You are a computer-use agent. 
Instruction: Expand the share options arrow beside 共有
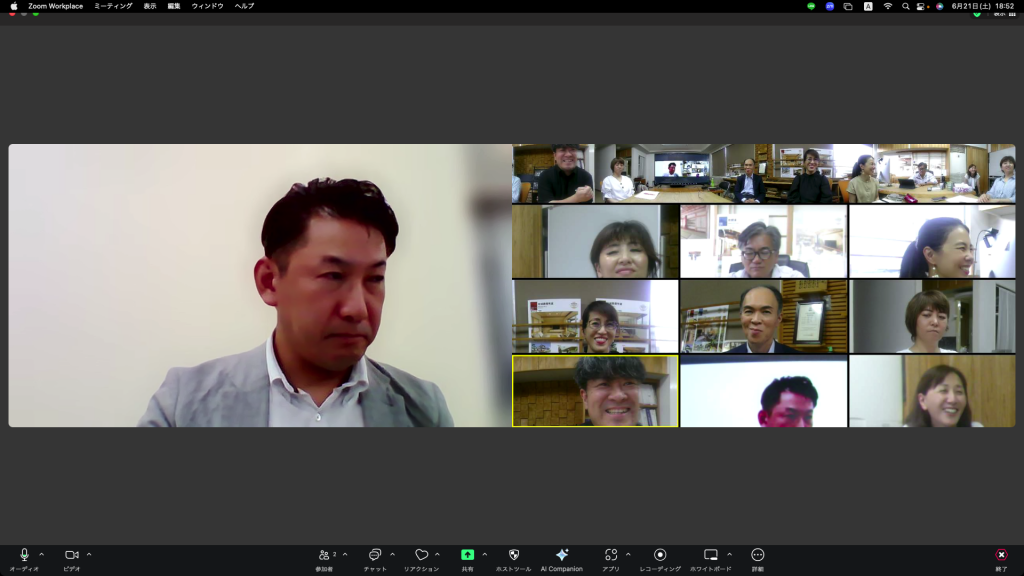click(485, 554)
